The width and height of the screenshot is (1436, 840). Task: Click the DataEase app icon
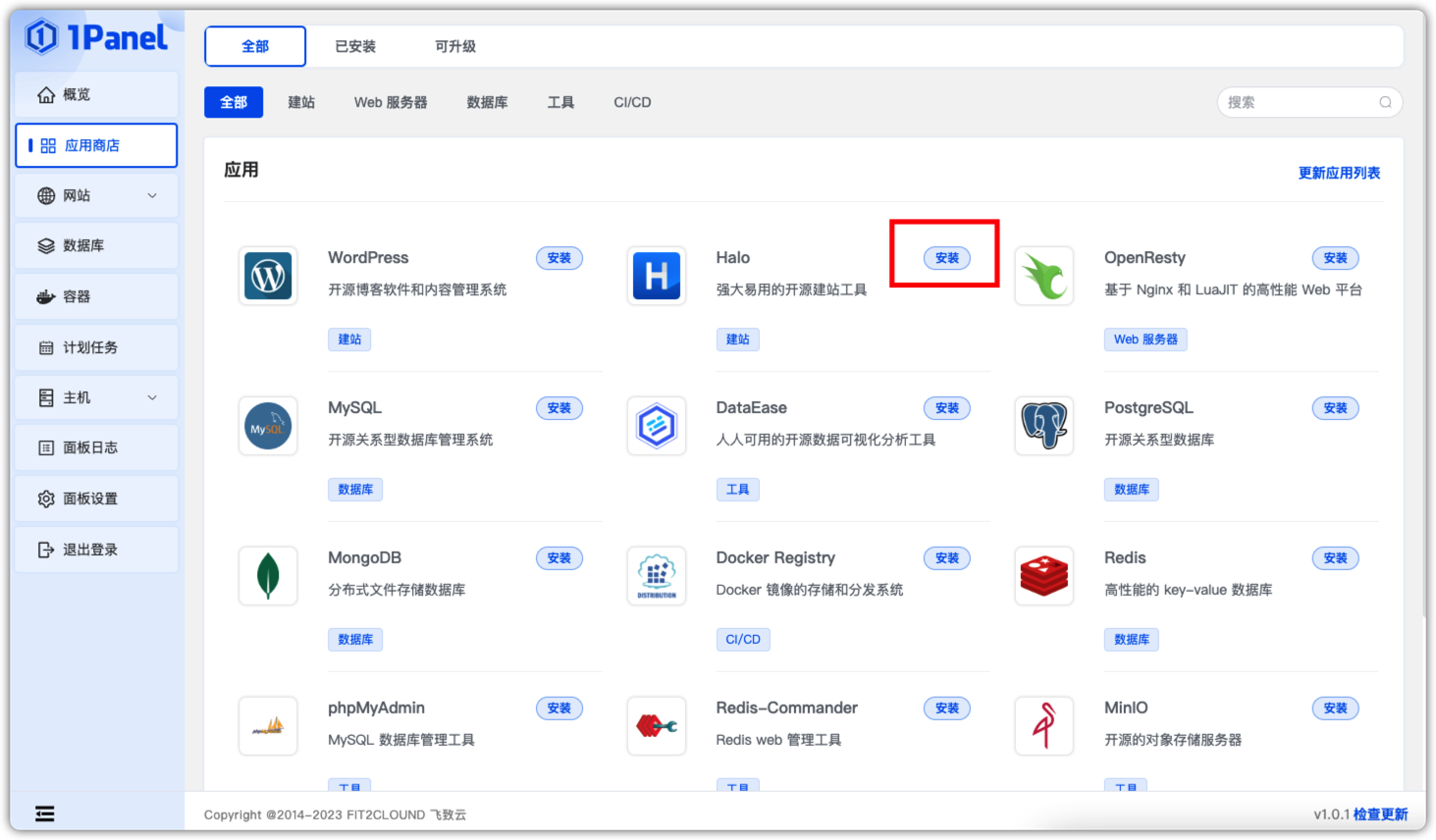[x=657, y=426]
